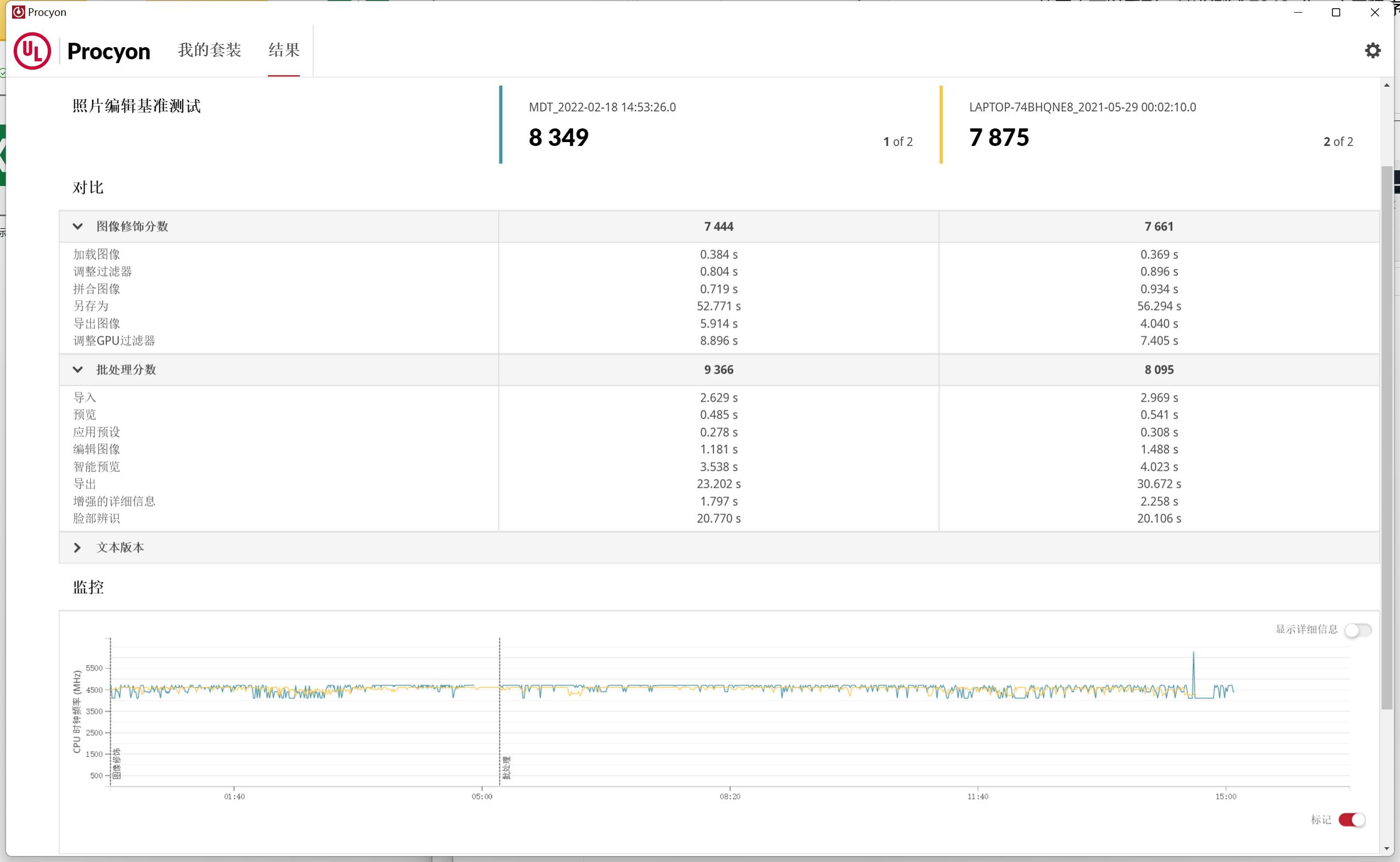Enable the 显示详细信息 toggle

tap(1357, 630)
